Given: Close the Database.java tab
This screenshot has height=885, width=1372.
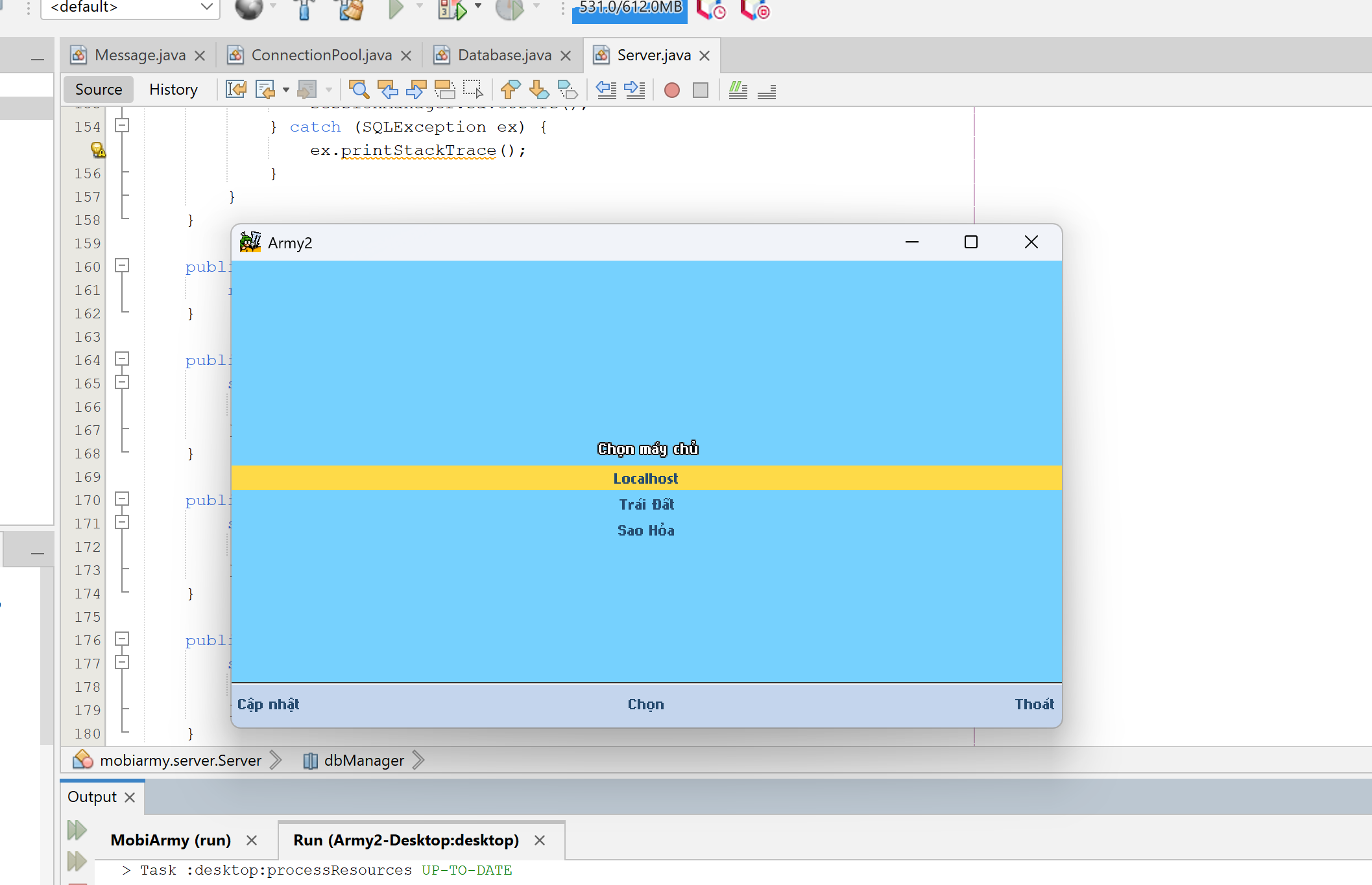Looking at the screenshot, I should click(566, 56).
